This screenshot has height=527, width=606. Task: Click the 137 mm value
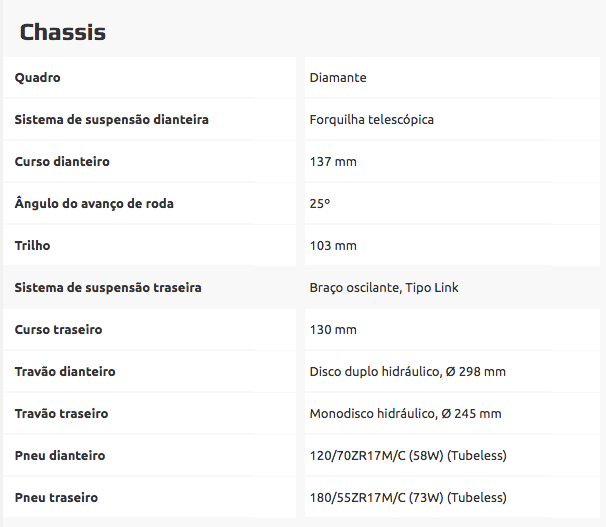pos(333,161)
